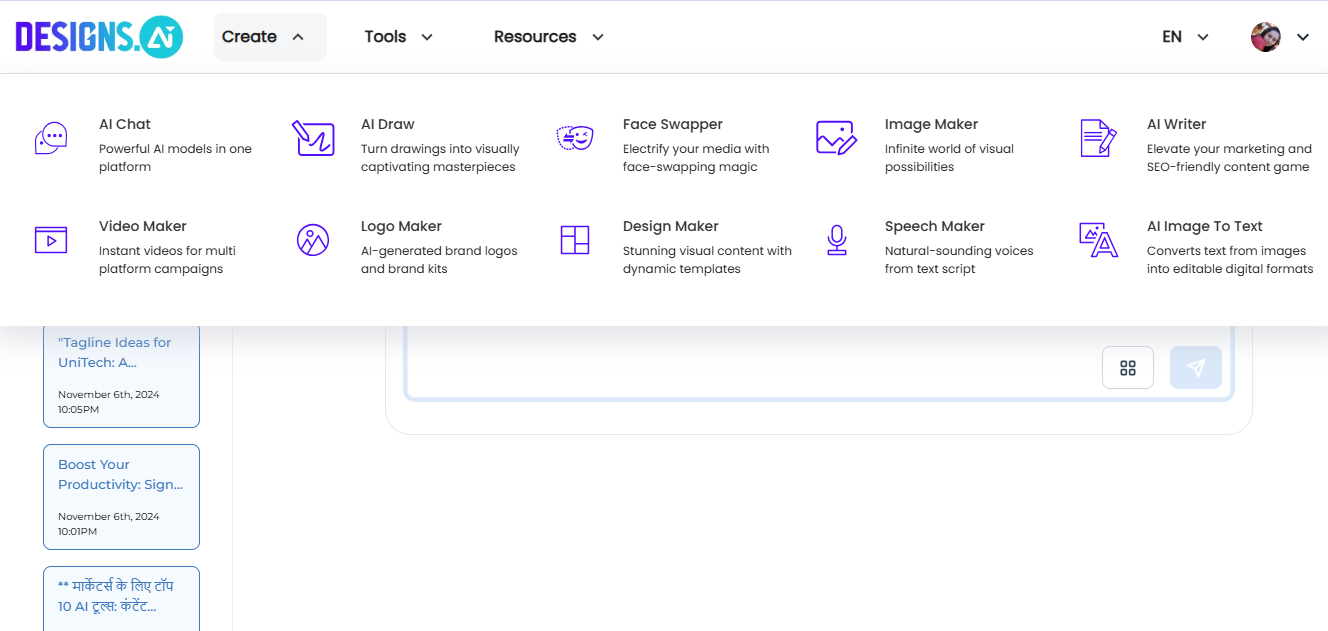
Task: Expand the Tools dropdown
Action: point(398,36)
